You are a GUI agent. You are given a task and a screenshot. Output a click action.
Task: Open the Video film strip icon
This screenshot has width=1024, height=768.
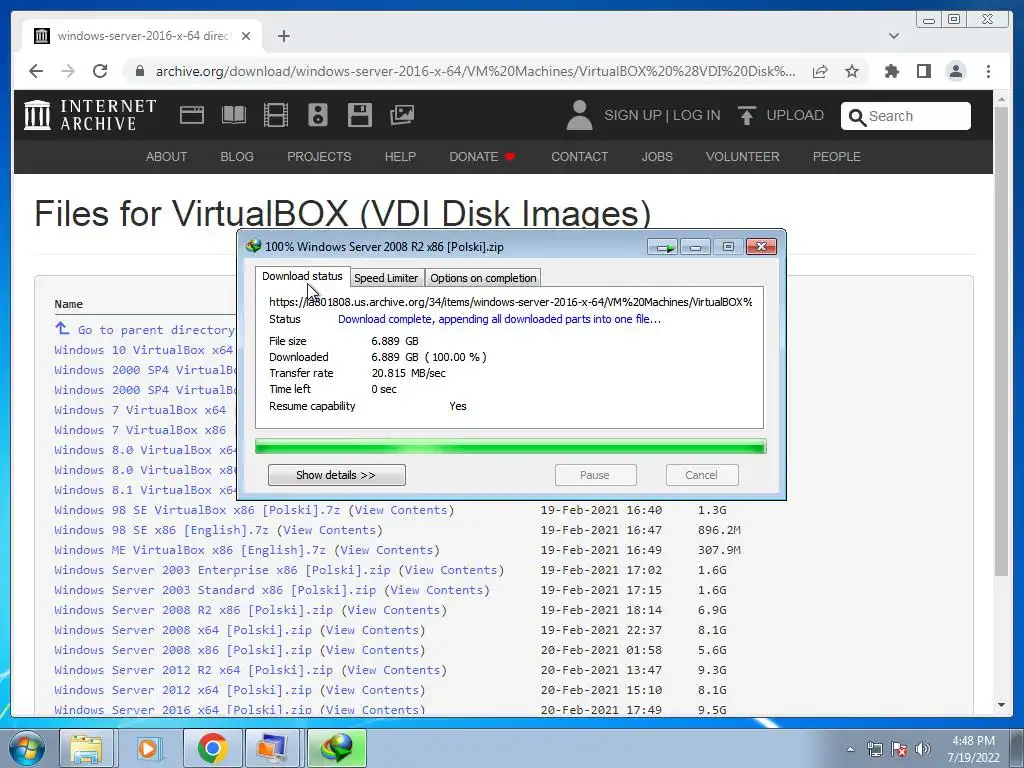point(276,115)
